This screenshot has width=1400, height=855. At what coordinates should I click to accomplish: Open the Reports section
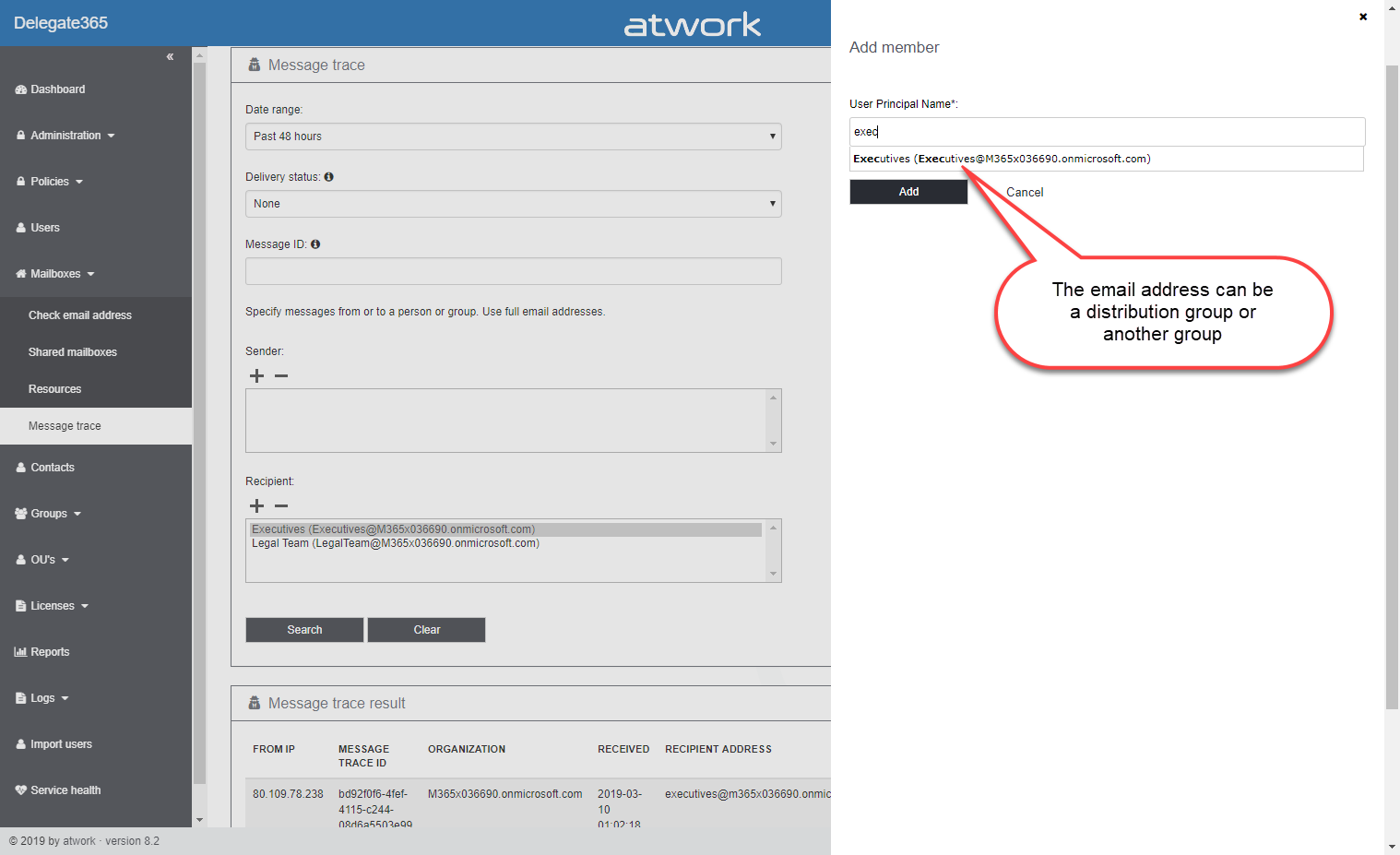[50, 652]
